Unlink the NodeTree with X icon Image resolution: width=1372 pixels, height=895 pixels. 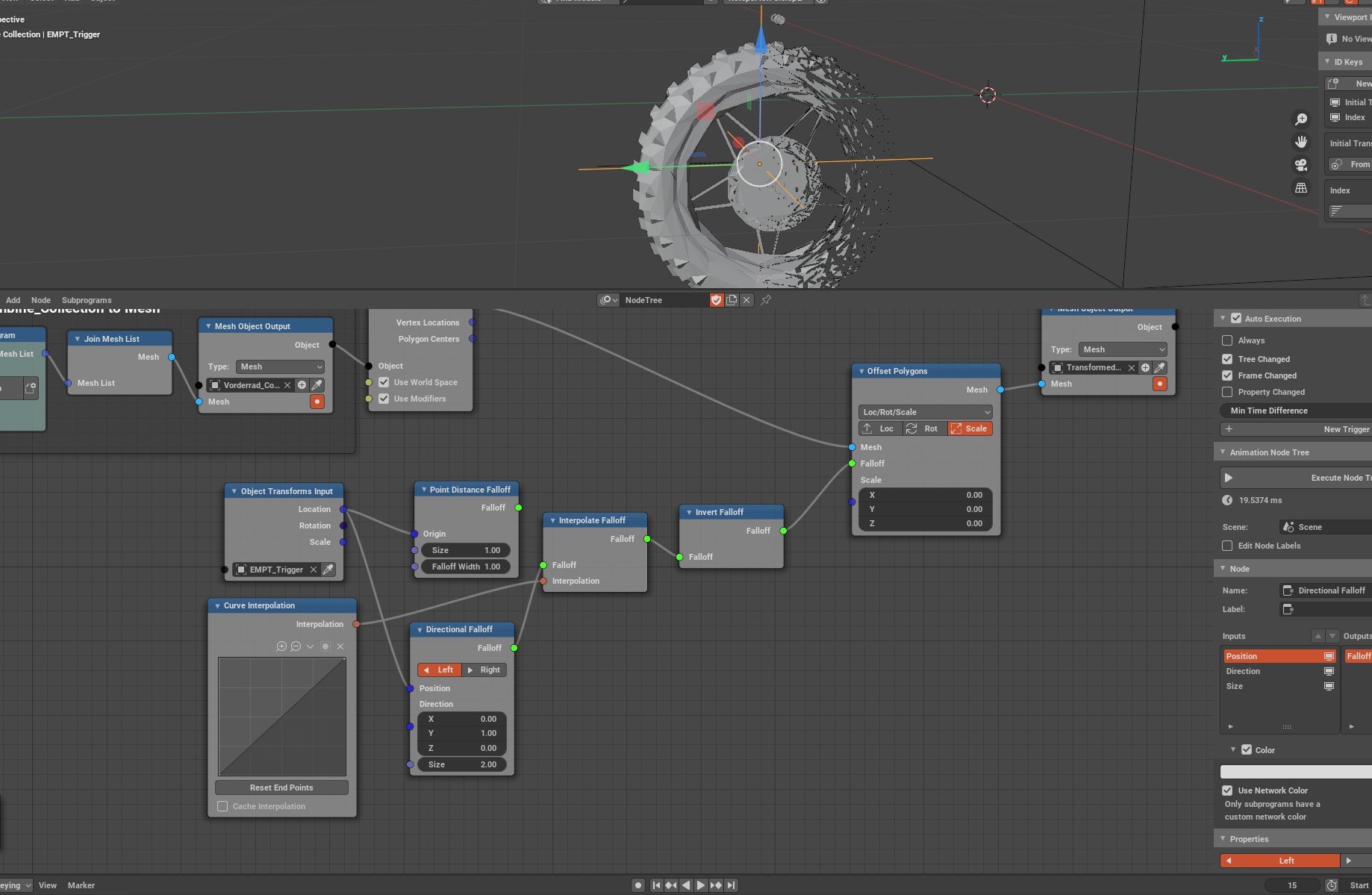pyautogui.click(x=746, y=300)
